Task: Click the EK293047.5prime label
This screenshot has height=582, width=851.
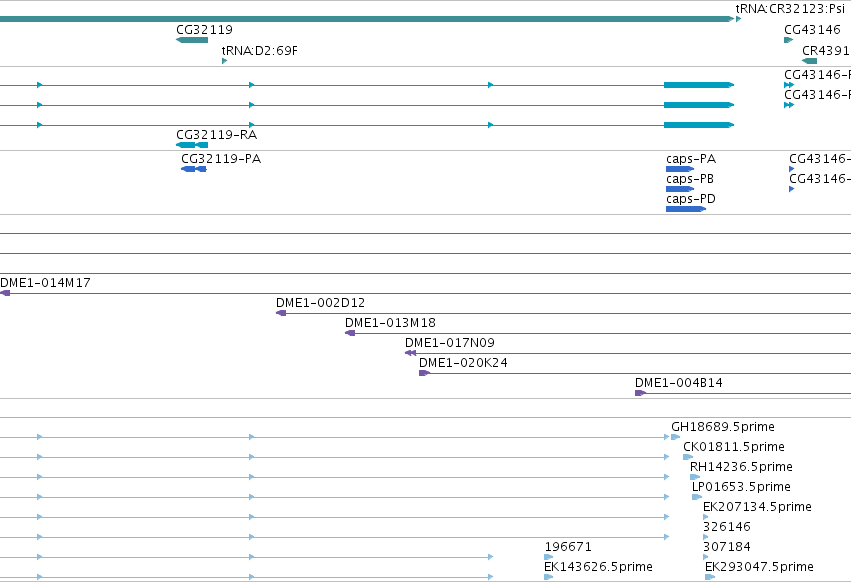Action: 759,567
